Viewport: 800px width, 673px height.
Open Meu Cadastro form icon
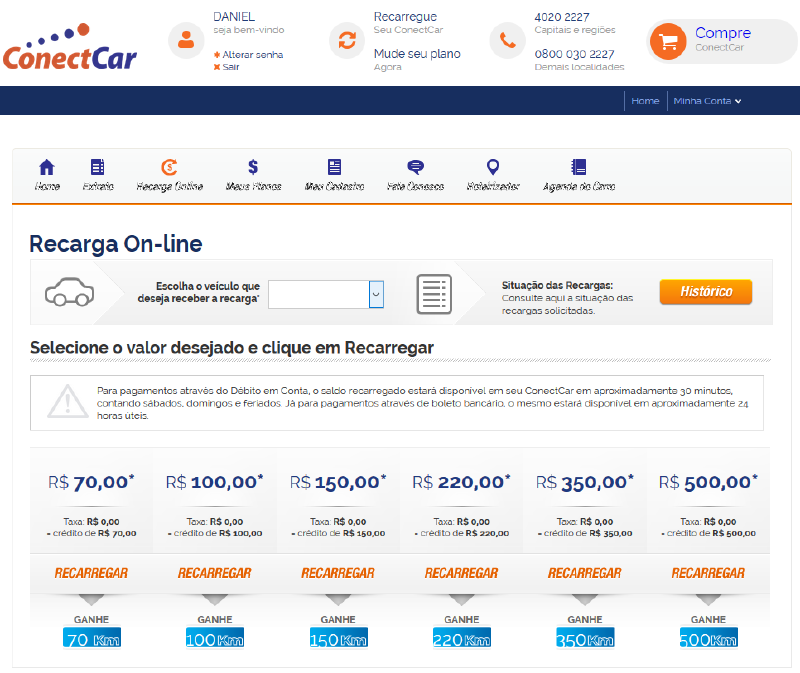(334, 167)
